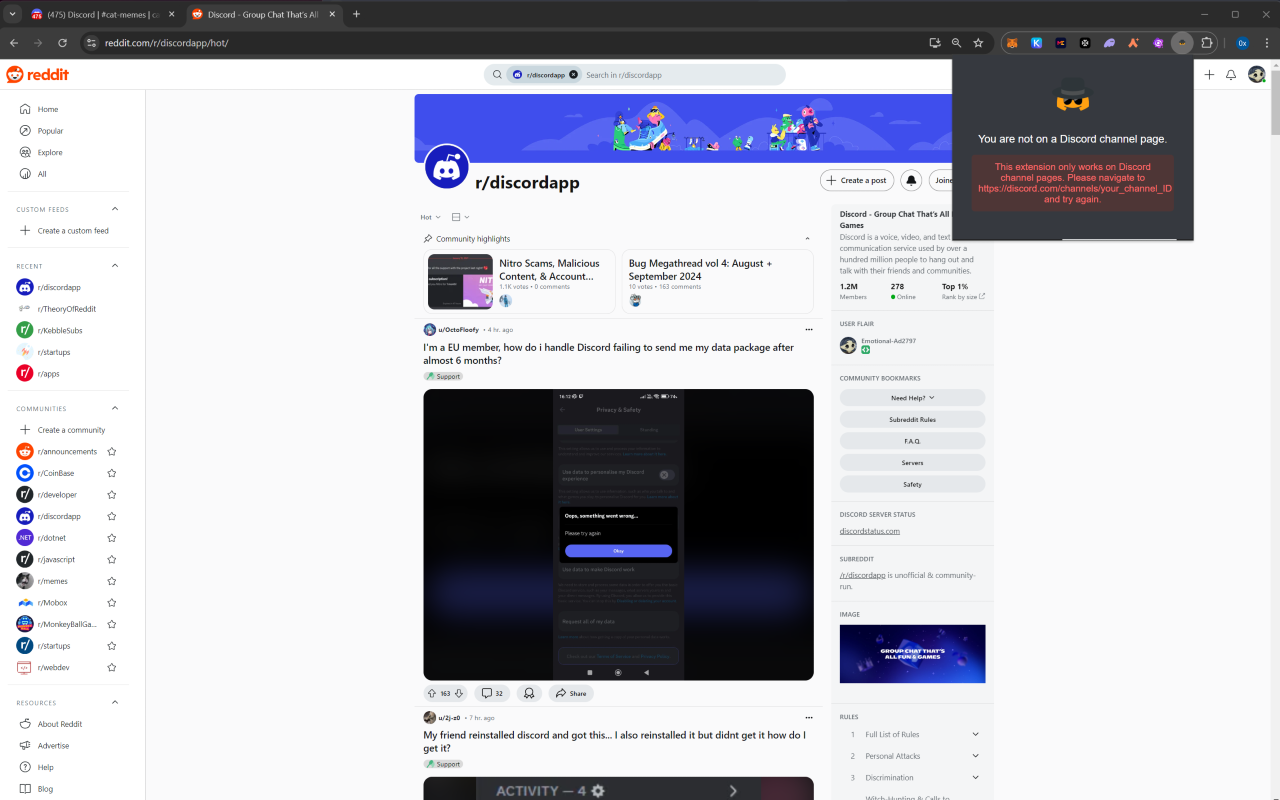Collapse Recent section in sidebar
Image resolution: width=1280 pixels, height=800 pixels.
coord(115,266)
